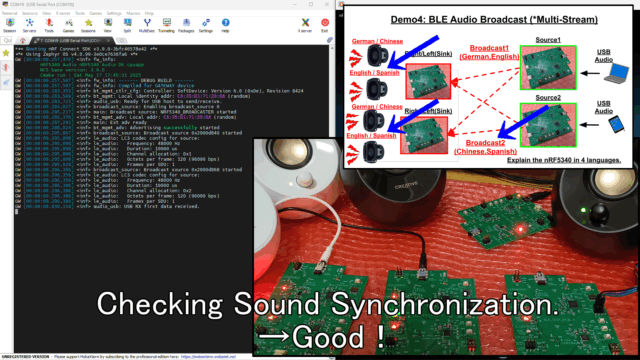640x360 pixels.
Task: Open the Split view tool
Action: click(x=127, y=25)
